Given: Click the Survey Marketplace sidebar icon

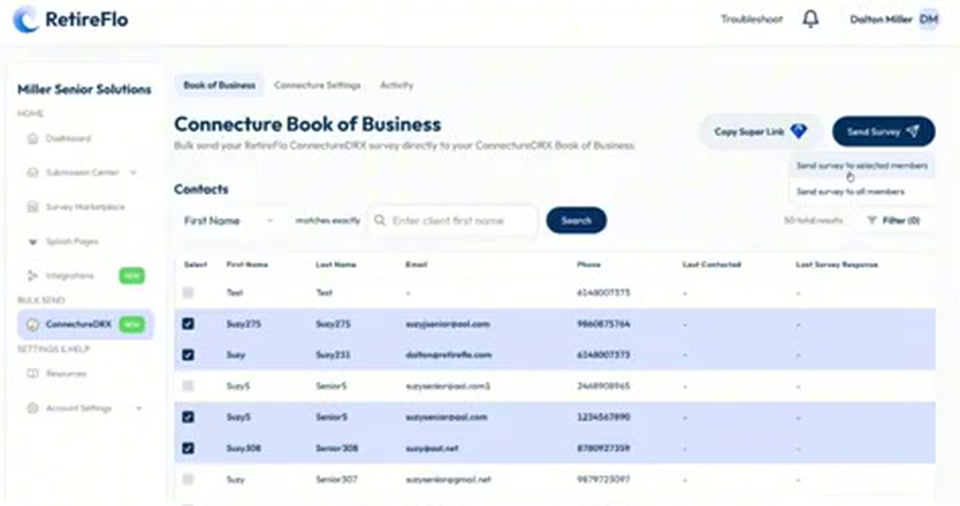Looking at the screenshot, I should point(33,207).
